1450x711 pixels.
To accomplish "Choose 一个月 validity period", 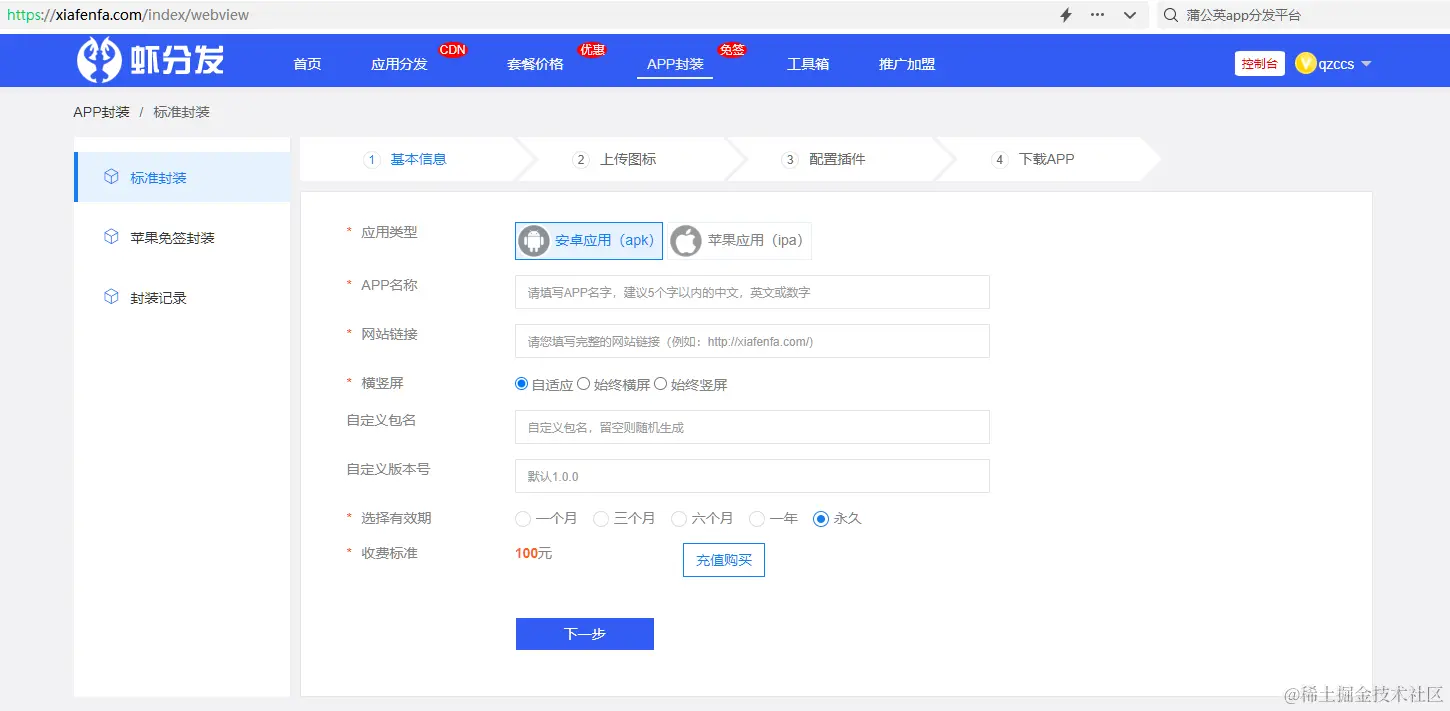I will pos(523,519).
